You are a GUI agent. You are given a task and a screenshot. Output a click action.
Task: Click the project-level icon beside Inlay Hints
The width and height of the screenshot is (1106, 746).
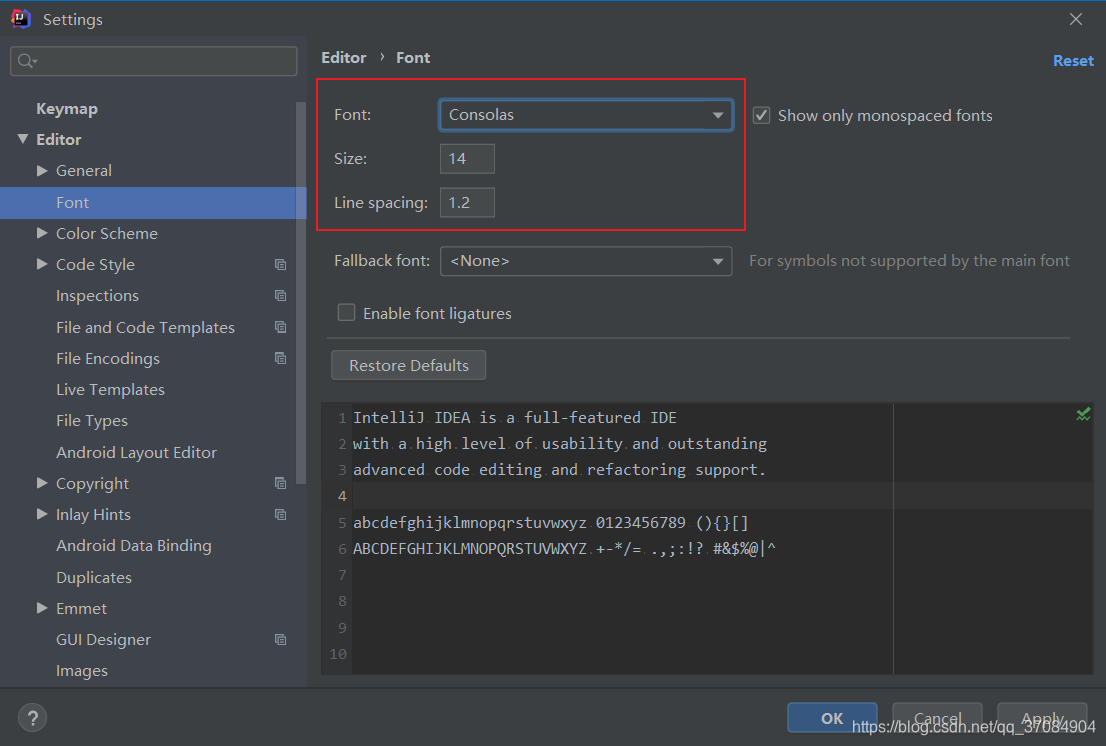pos(280,515)
